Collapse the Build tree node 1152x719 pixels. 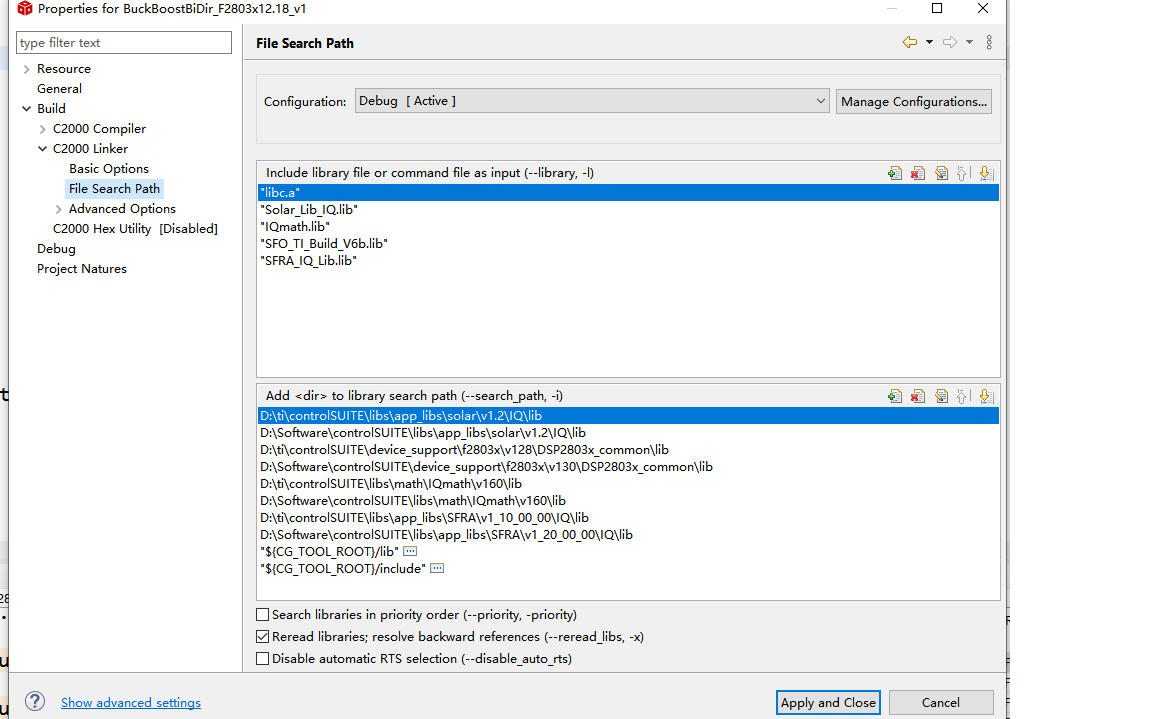point(26,109)
